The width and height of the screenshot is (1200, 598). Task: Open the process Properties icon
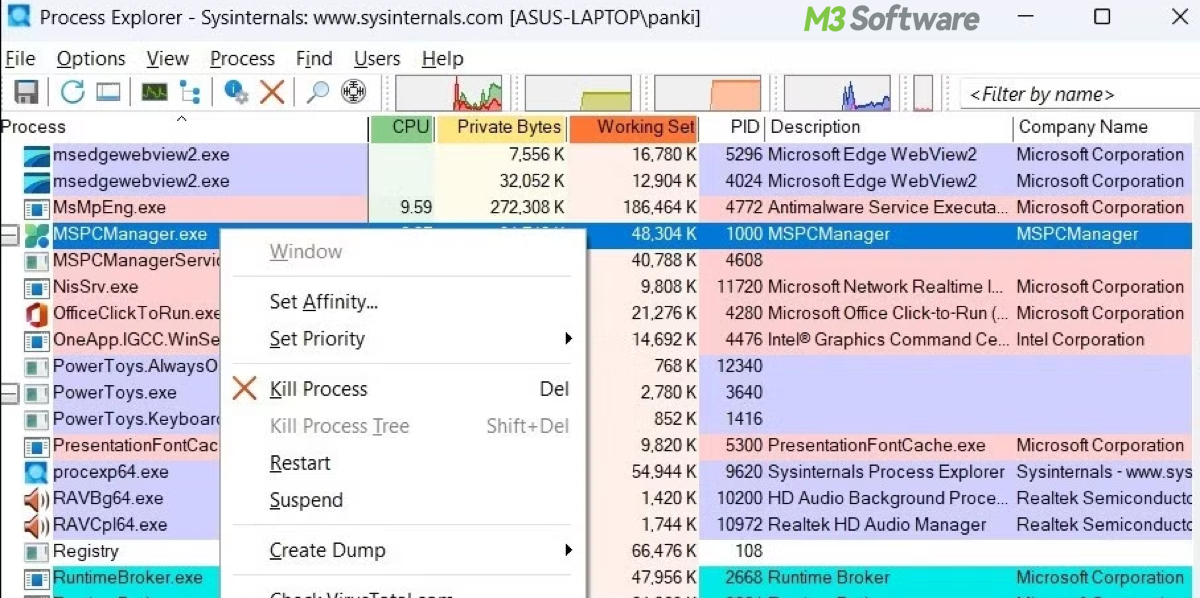(x=236, y=93)
